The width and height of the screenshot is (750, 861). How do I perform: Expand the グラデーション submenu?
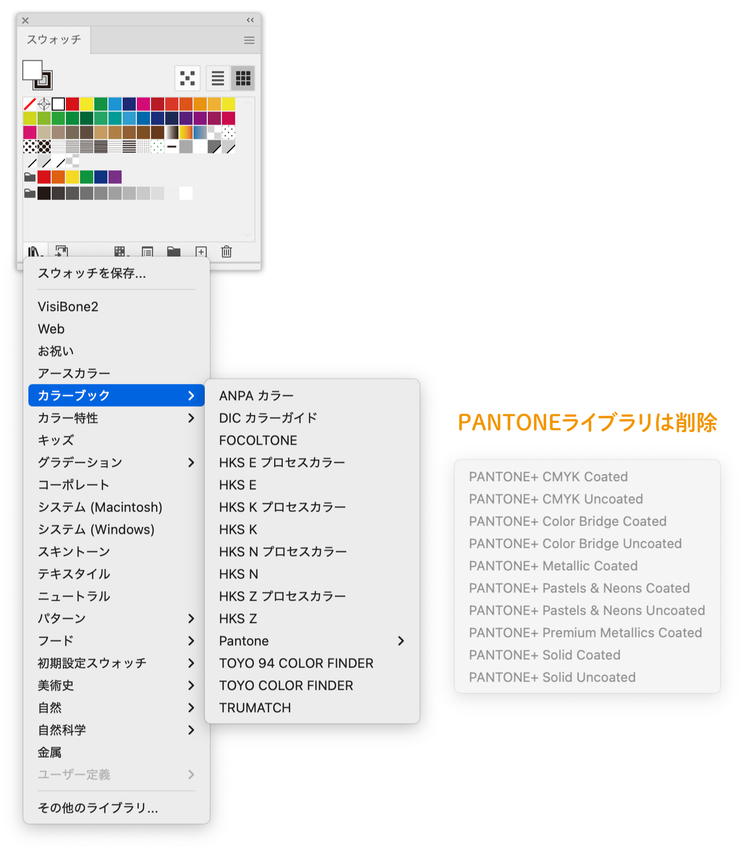[x=116, y=462]
